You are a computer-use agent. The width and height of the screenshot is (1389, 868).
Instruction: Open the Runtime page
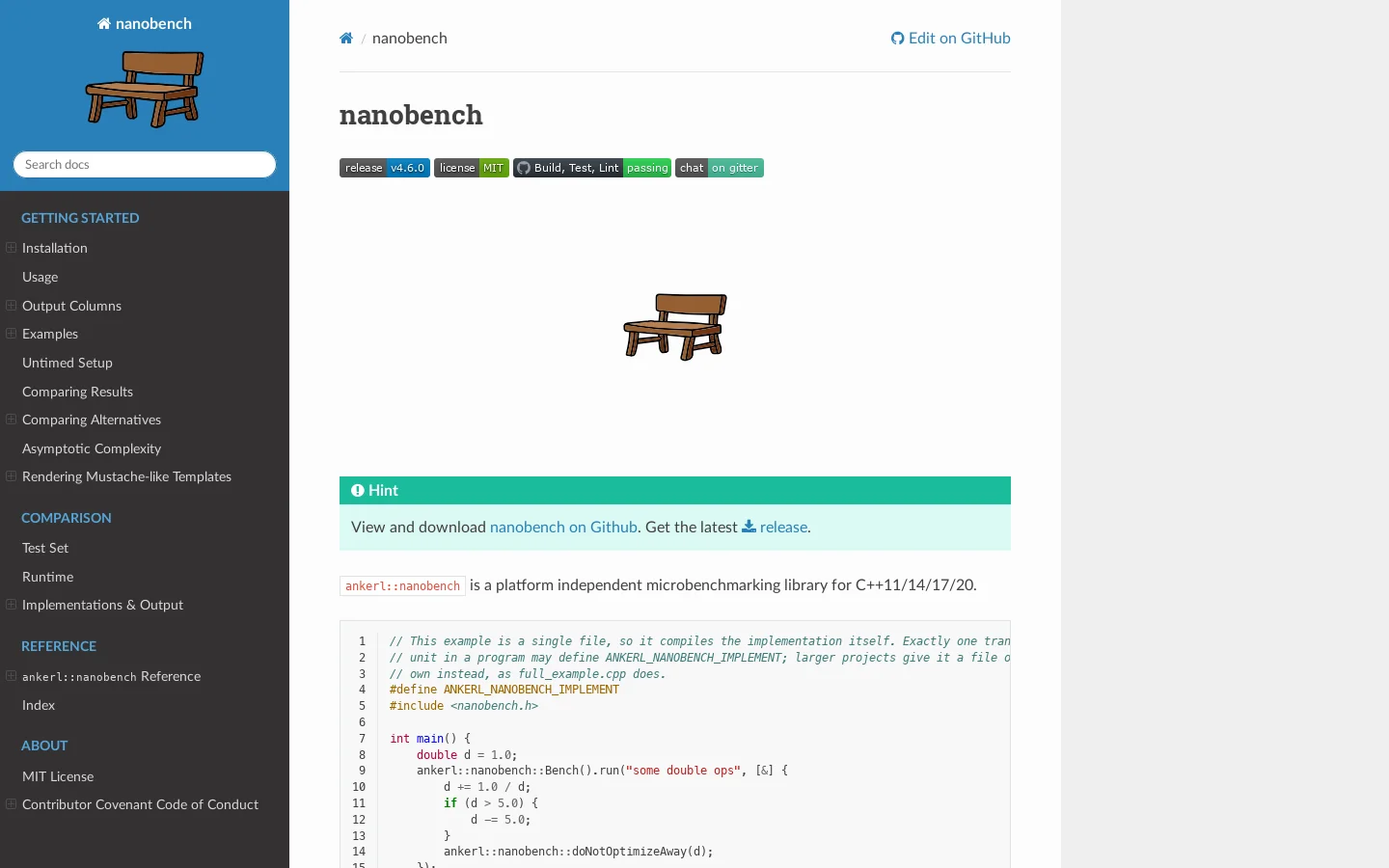(x=48, y=577)
